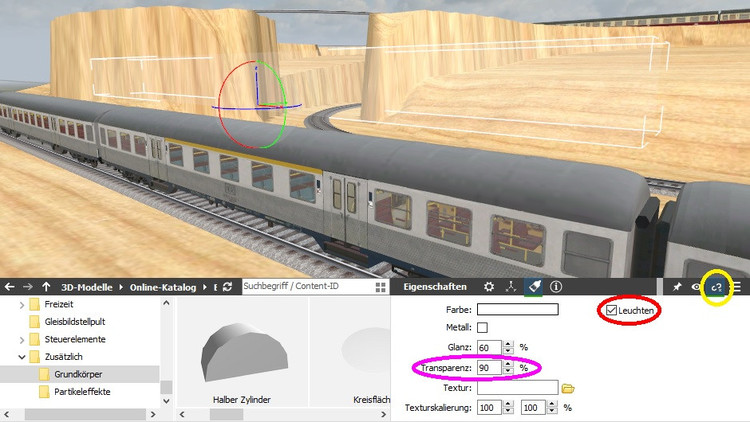Open the connections tab in Eigenschaften
750x422 pixels.
[511, 287]
